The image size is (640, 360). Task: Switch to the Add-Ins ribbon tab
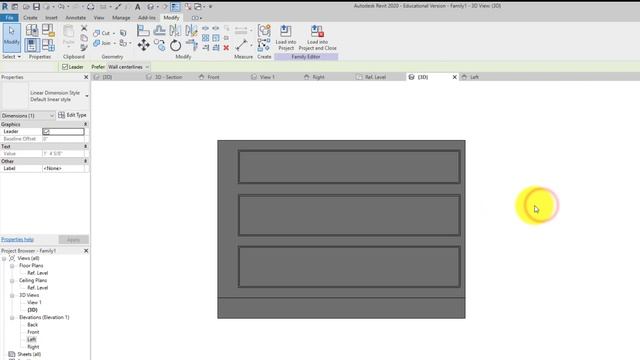[x=147, y=18]
